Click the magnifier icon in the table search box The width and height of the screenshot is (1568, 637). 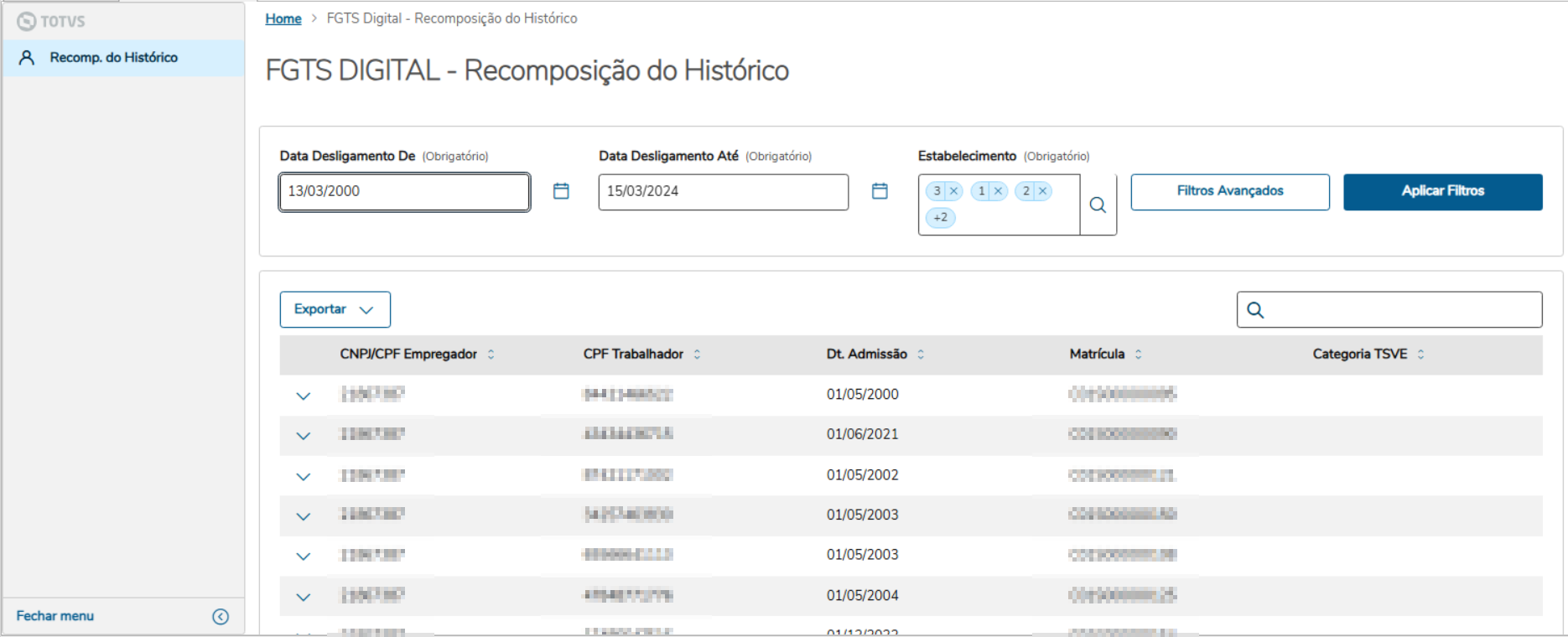1255,310
